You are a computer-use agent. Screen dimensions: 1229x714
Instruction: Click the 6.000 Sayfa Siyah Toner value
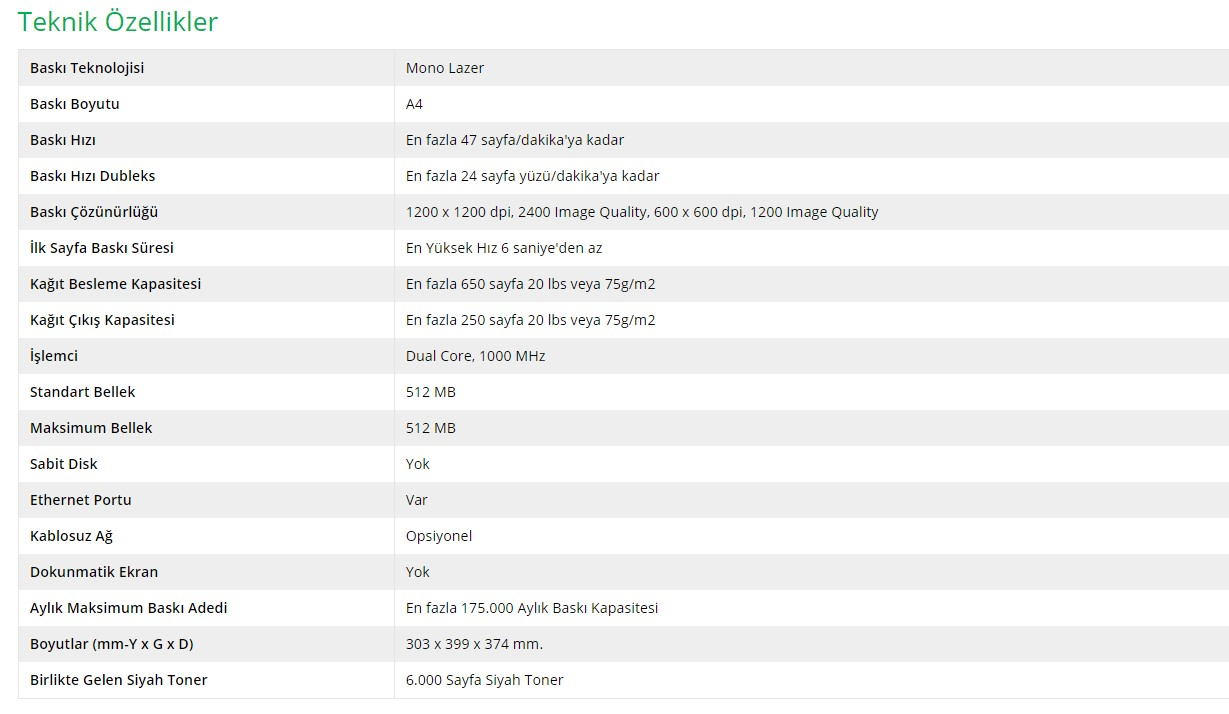point(485,680)
